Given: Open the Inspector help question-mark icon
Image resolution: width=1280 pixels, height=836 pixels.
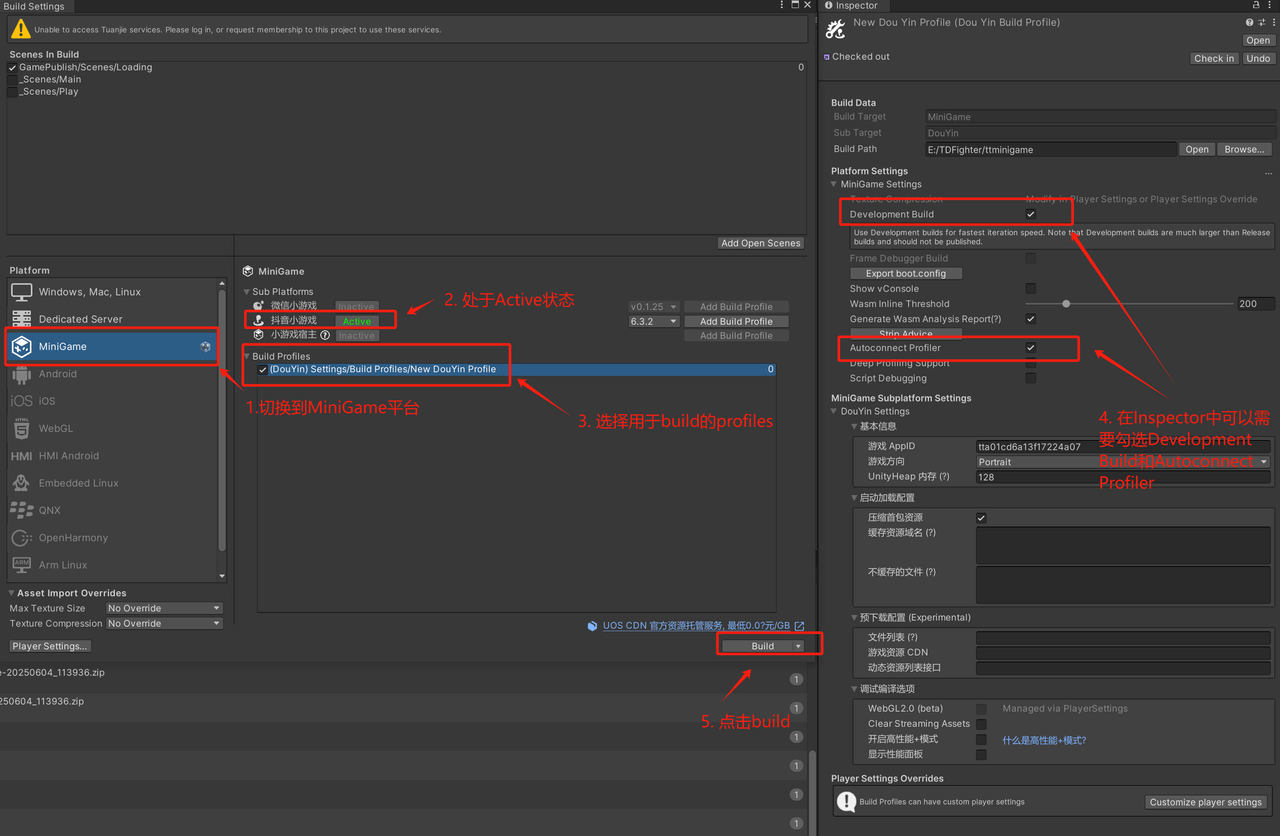Looking at the screenshot, I should click(x=1249, y=22).
